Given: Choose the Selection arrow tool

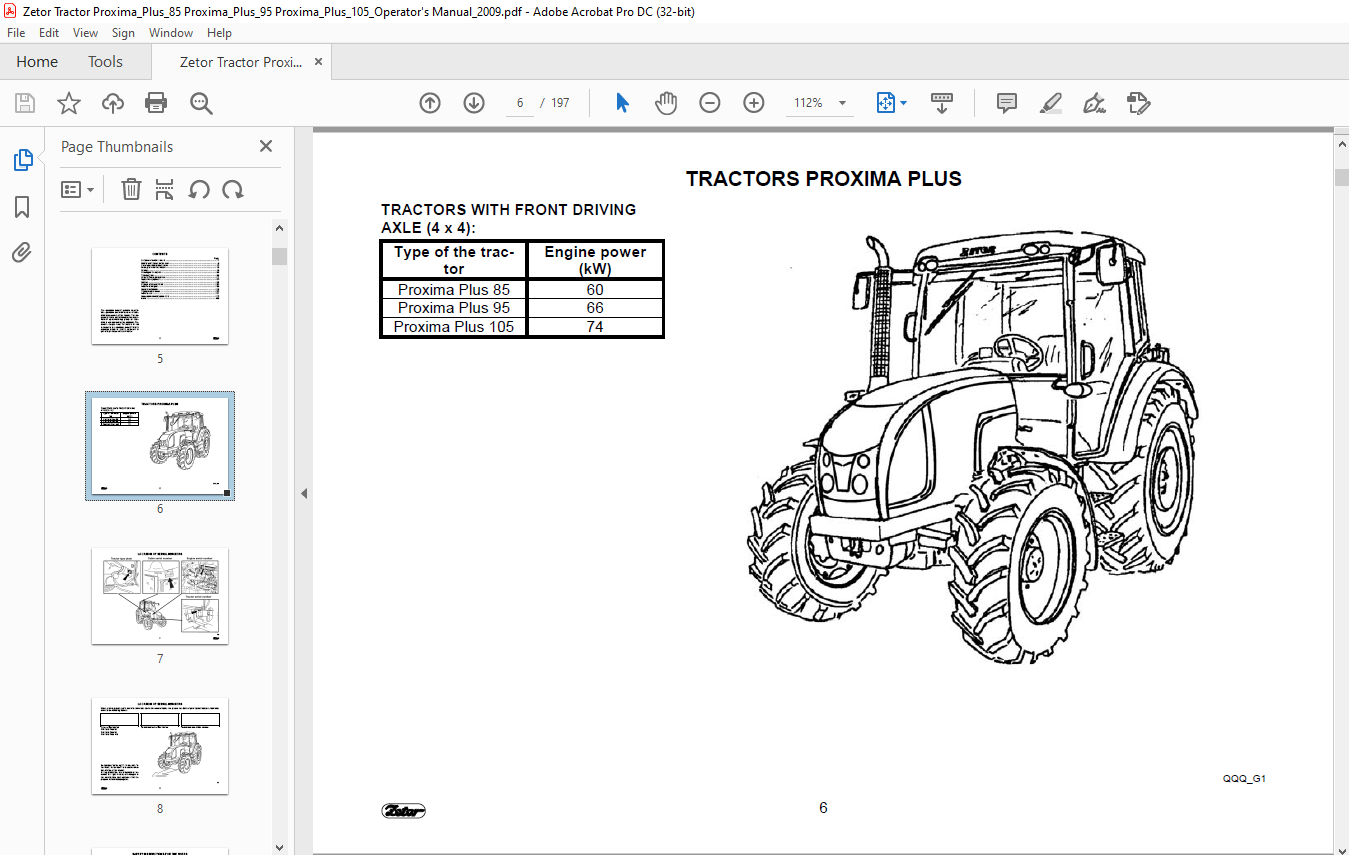Looking at the screenshot, I should click(622, 103).
